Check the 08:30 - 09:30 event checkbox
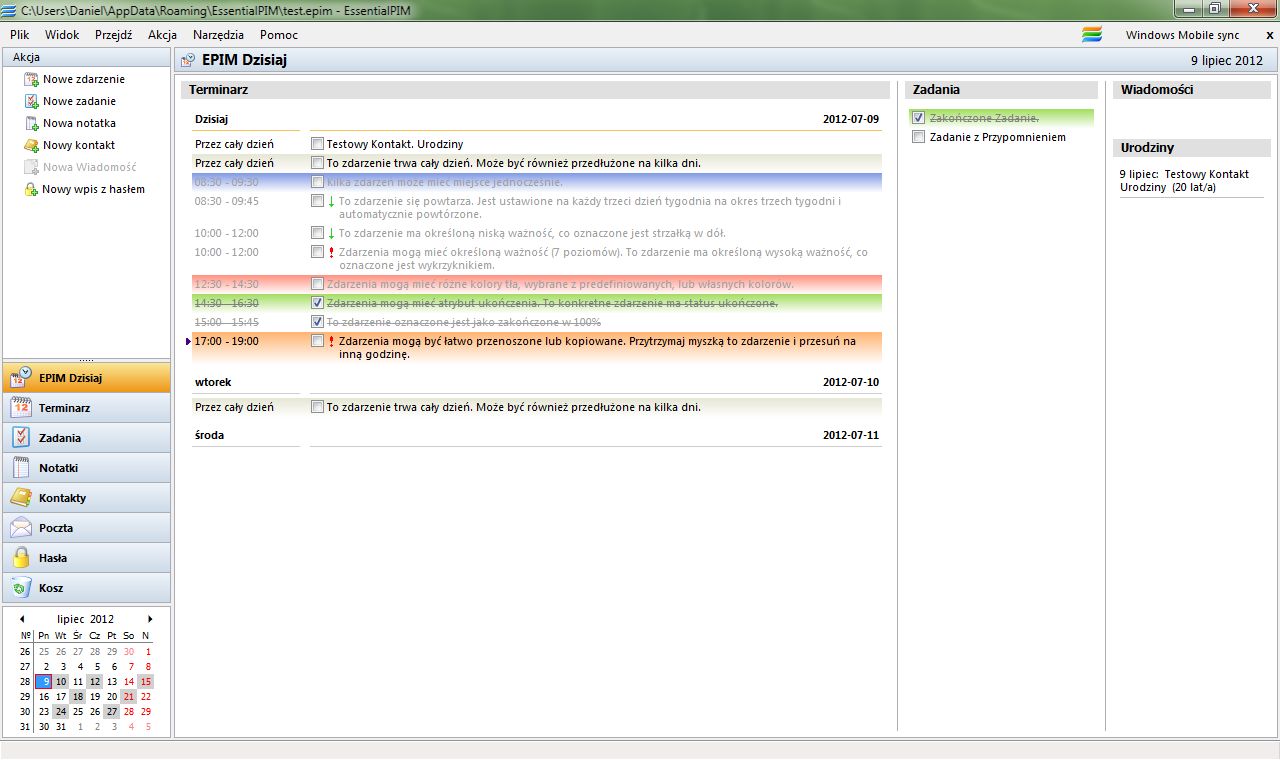The height and width of the screenshot is (760, 1280). coord(317,182)
